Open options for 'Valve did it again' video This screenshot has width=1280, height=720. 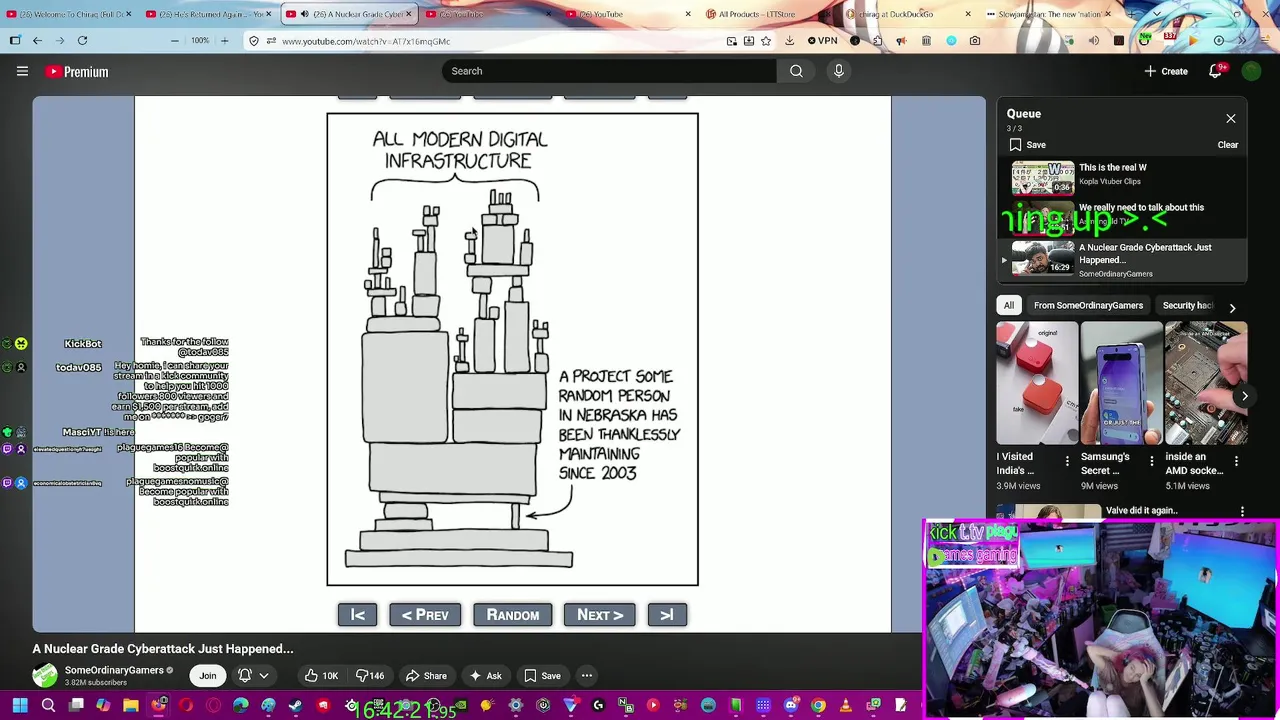1242,511
